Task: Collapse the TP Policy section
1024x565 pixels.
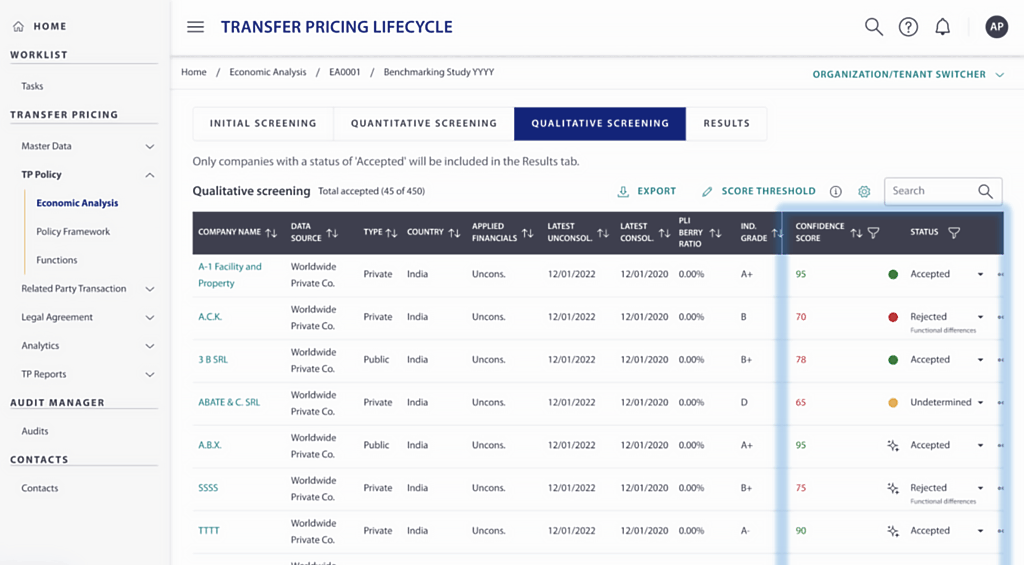Action: point(149,175)
